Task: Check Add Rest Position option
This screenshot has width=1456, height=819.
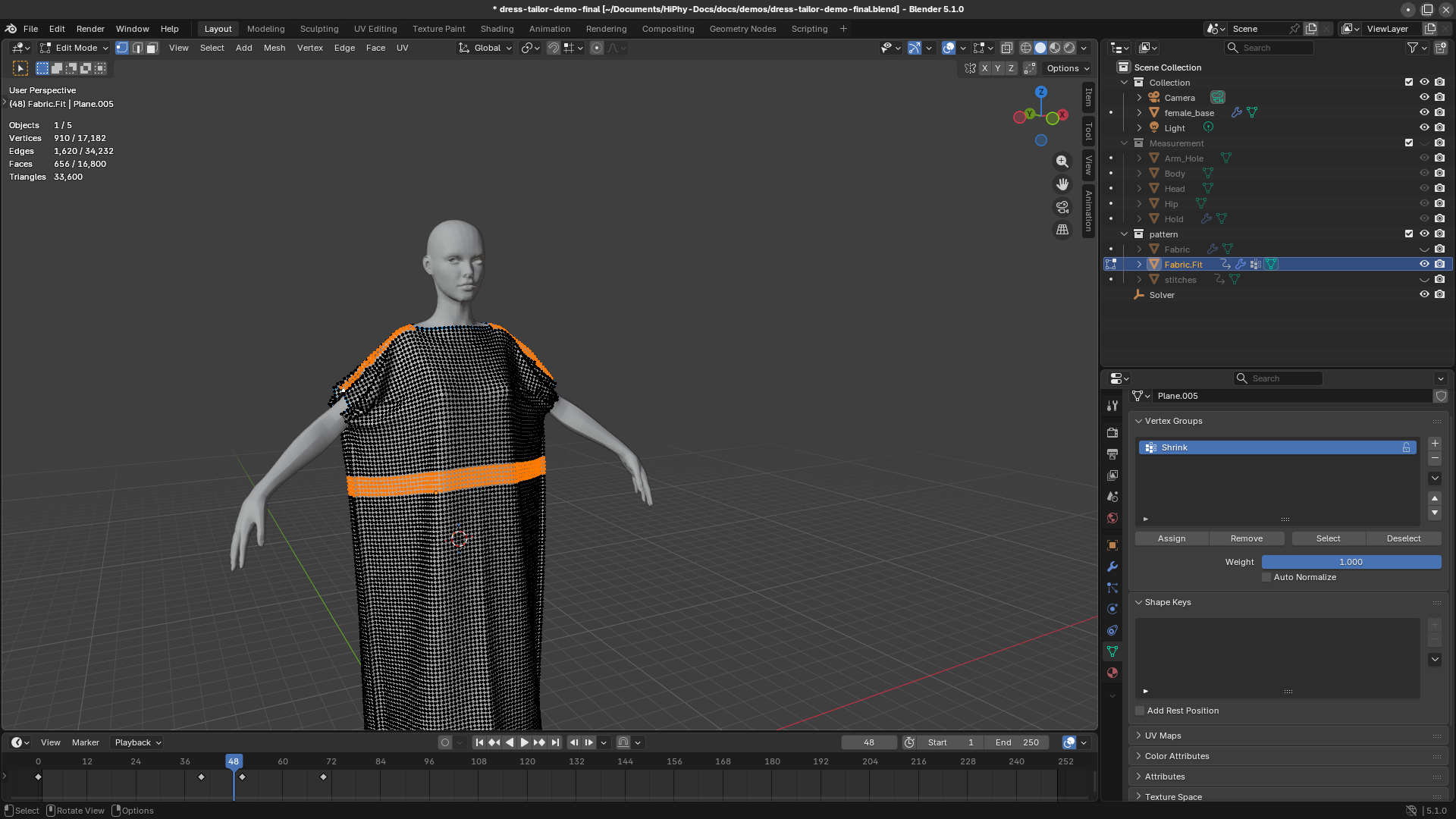Action: point(1140,711)
